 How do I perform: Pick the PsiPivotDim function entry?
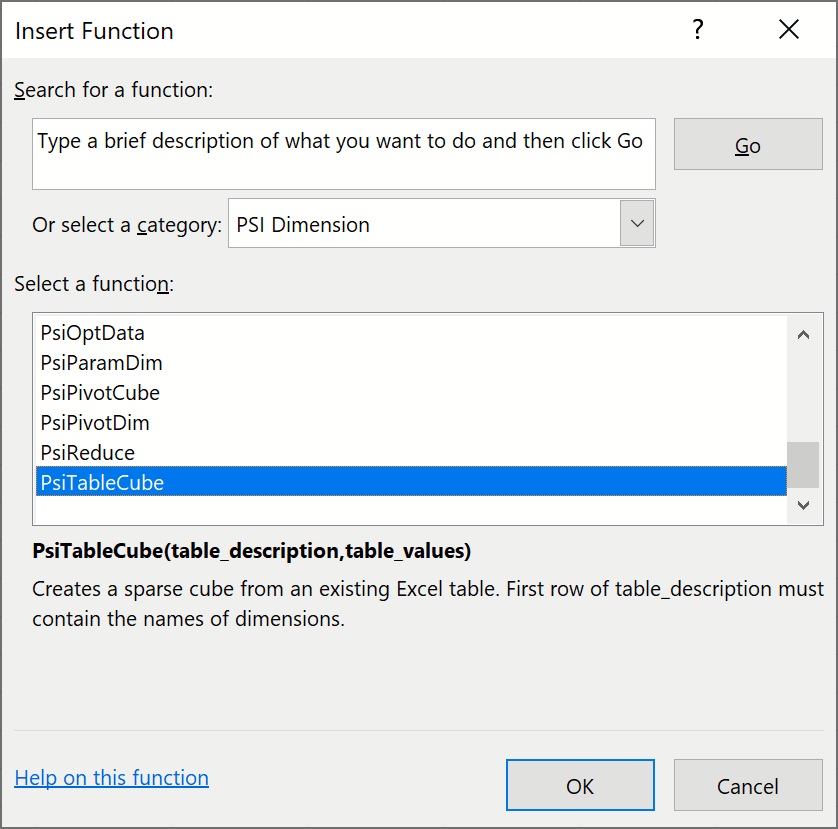tap(95, 423)
